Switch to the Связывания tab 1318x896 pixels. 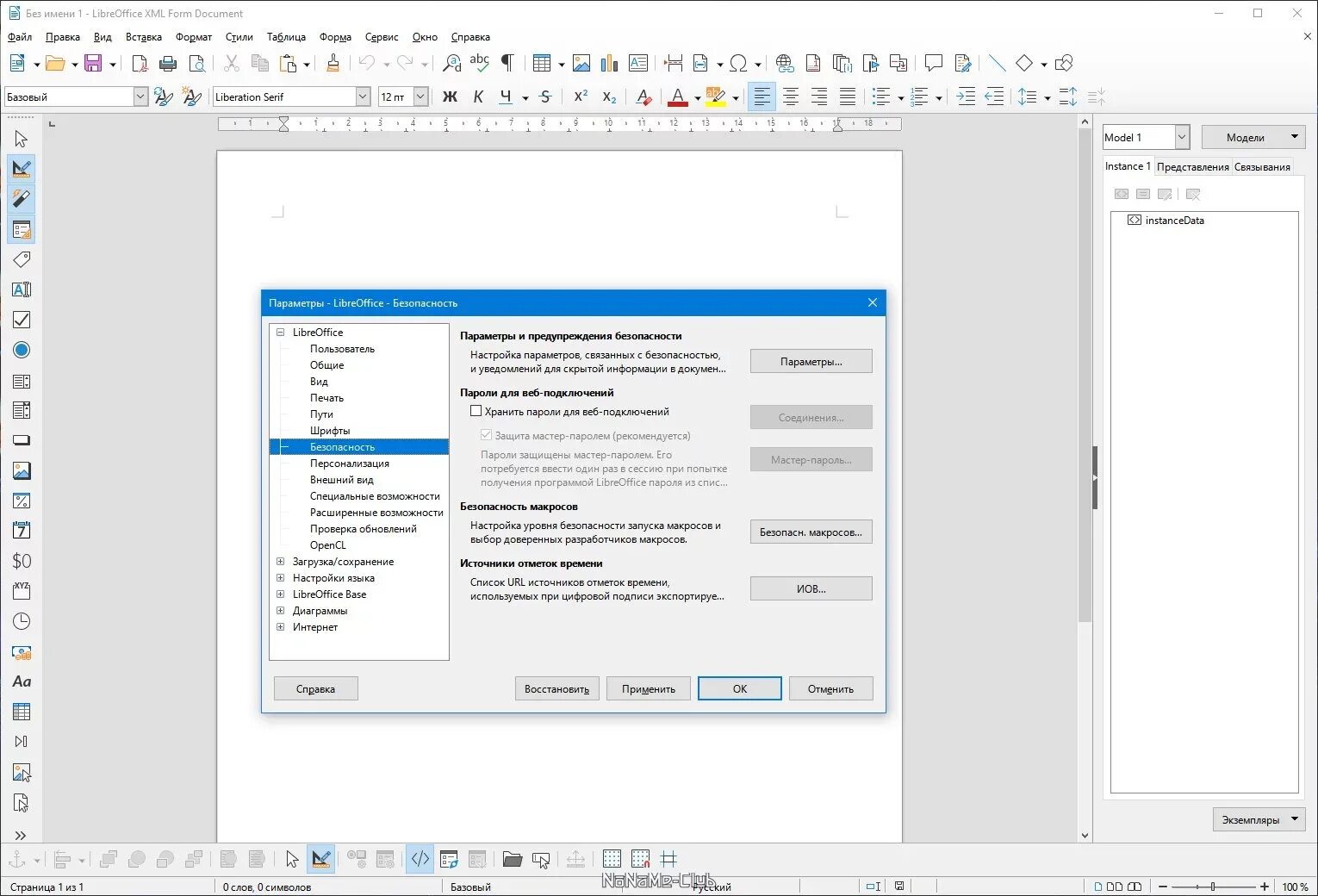[1262, 166]
